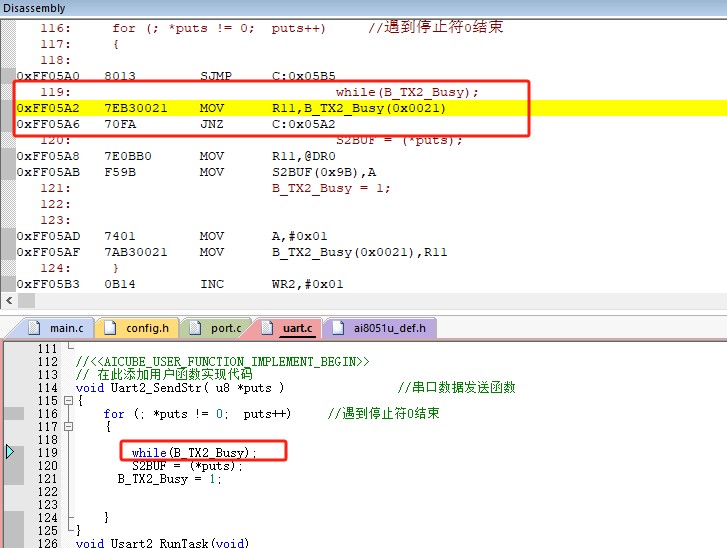Select the port.c tab

click(218, 328)
